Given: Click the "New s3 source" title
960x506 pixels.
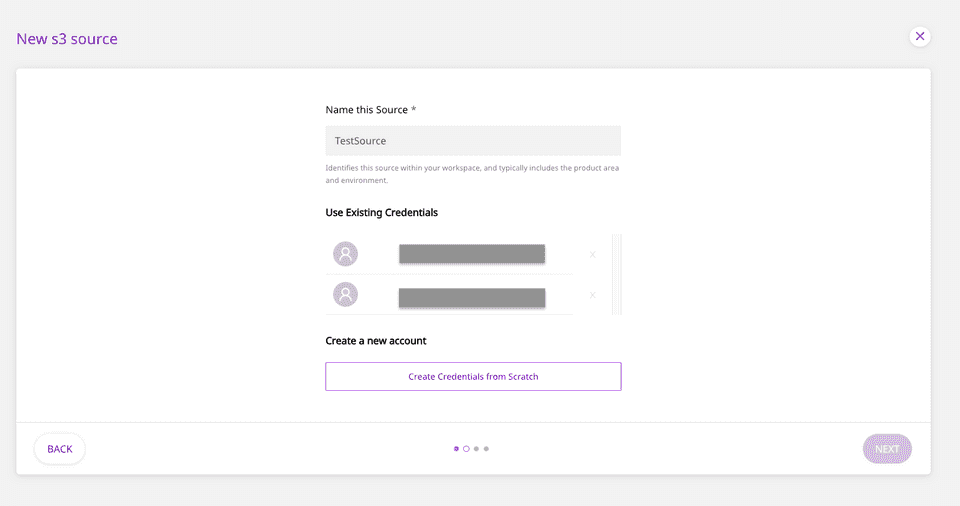Looking at the screenshot, I should (67, 39).
